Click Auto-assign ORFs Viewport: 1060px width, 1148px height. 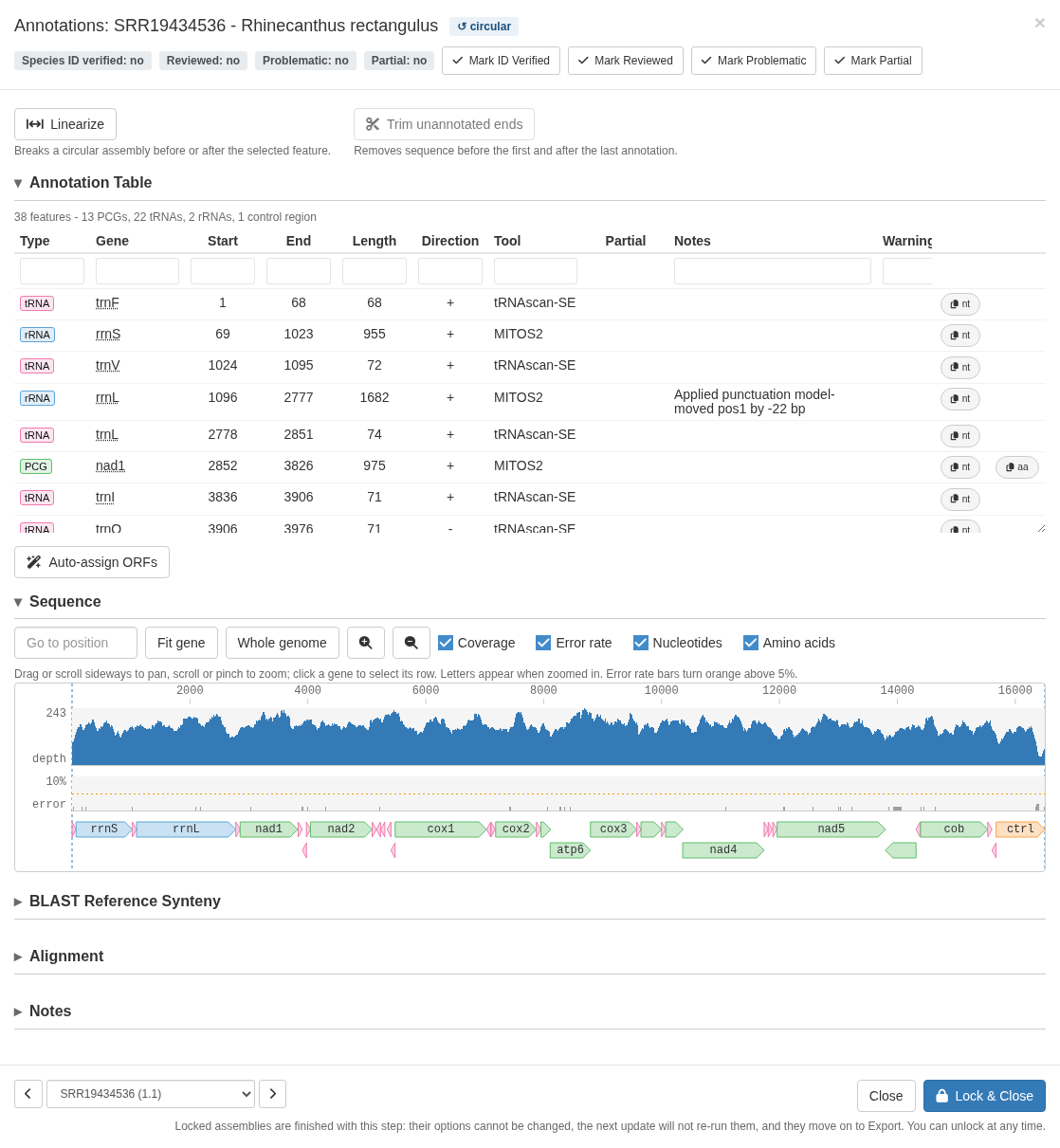pyautogui.click(x=92, y=562)
